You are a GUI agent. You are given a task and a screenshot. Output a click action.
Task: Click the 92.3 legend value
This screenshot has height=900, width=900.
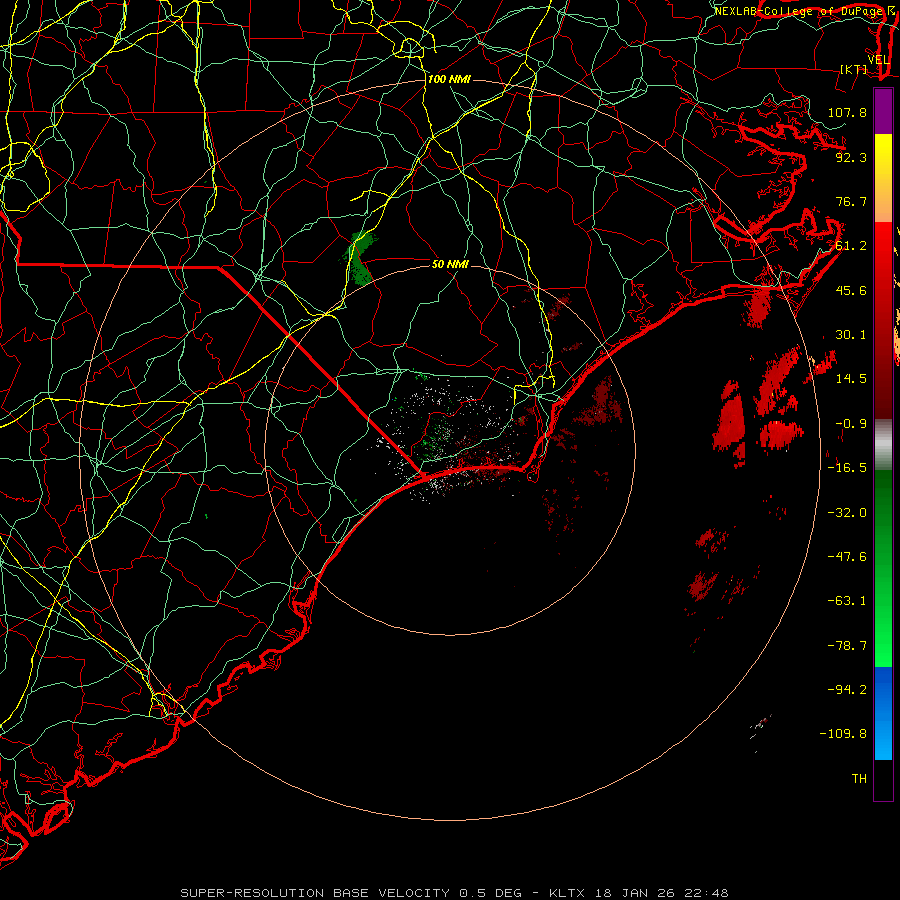tap(851, 157)
